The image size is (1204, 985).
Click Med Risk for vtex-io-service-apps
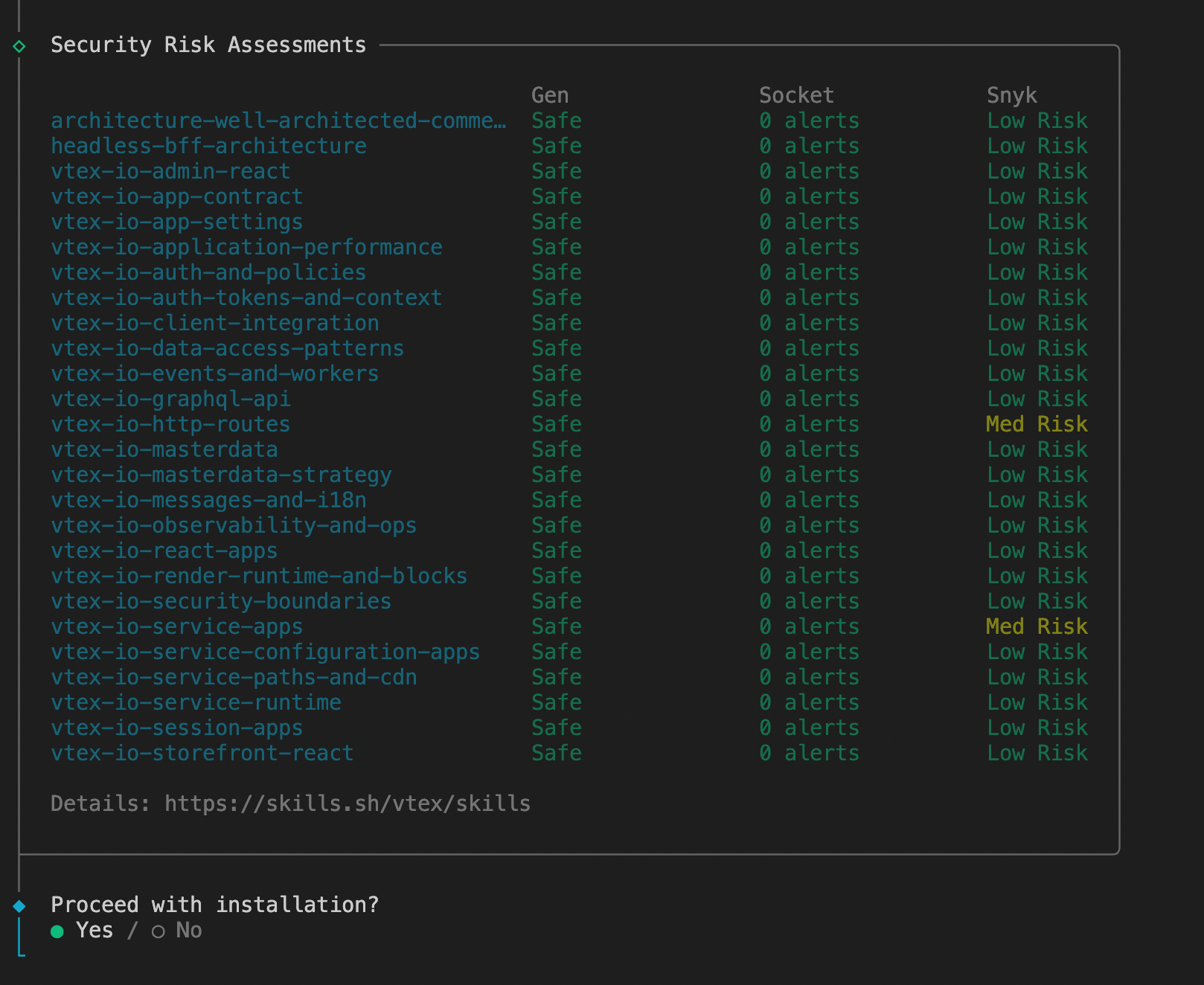pyautogui.click(x=1037, y=626)
